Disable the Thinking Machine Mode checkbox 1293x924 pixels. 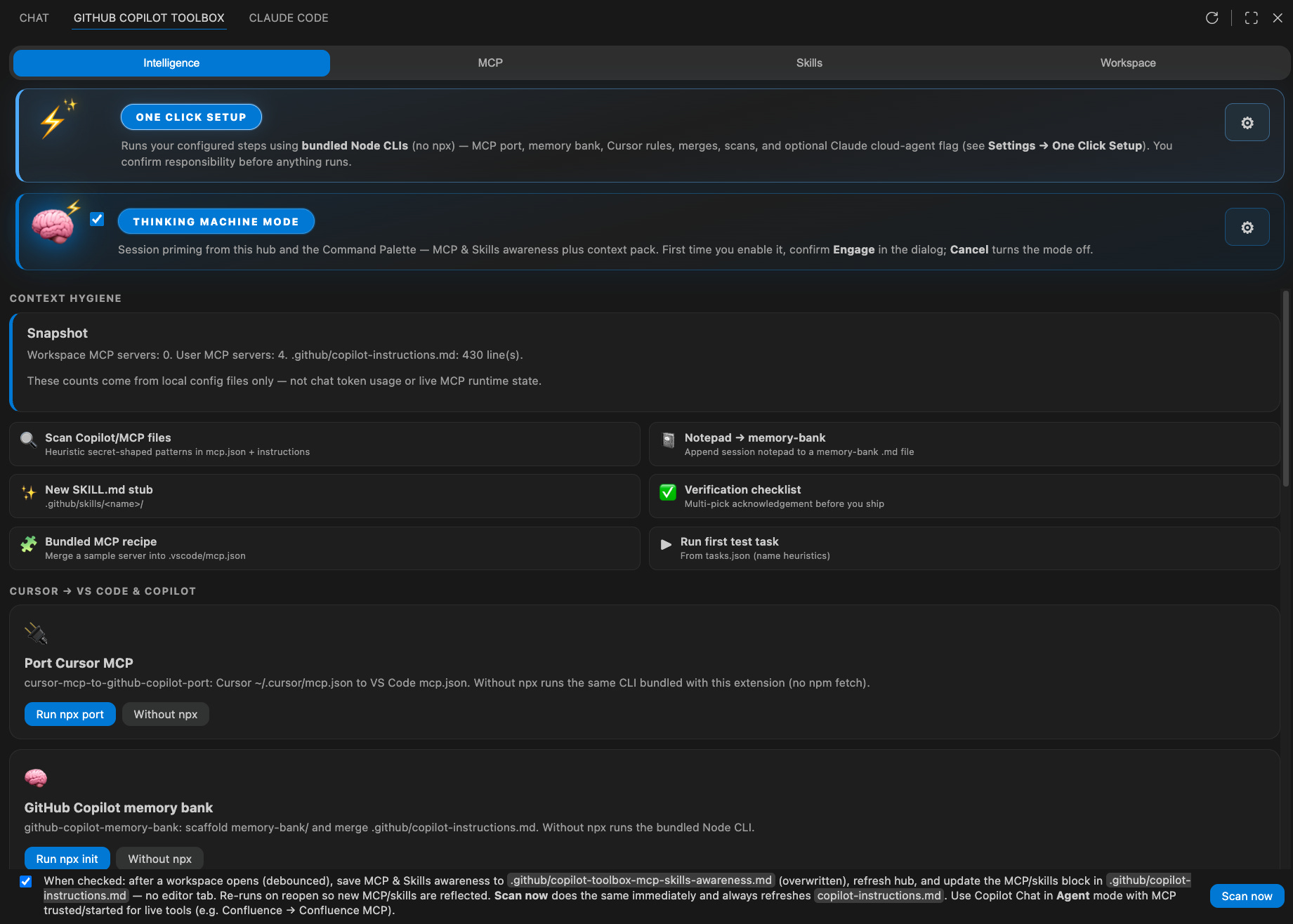(x=97, y=219)
